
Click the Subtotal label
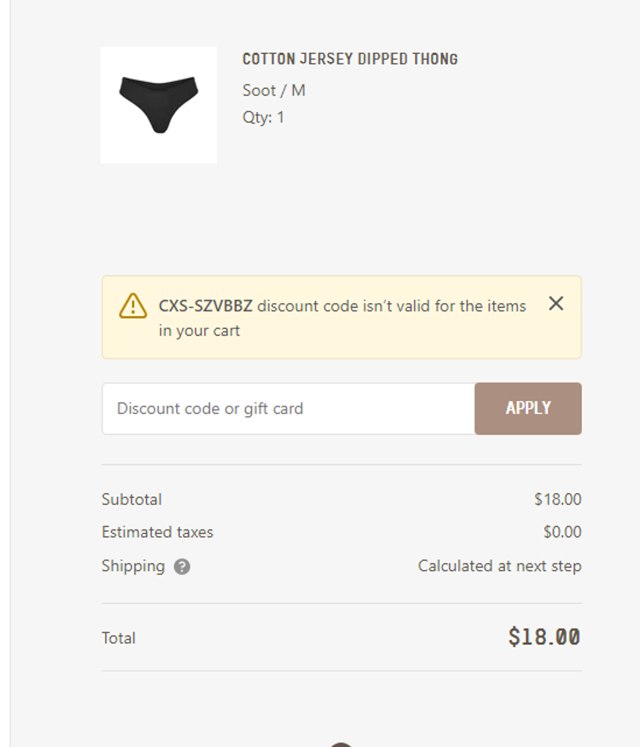click(x=131, y=499)
